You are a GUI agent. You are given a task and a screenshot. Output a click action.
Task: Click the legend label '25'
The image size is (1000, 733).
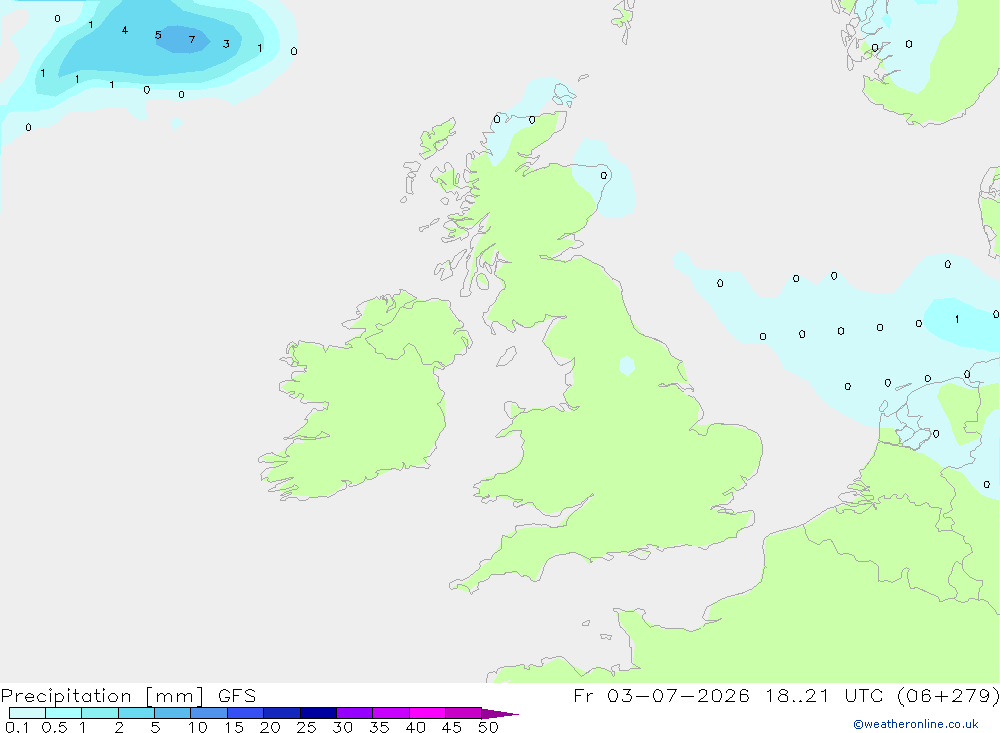(x=306, y=727)
